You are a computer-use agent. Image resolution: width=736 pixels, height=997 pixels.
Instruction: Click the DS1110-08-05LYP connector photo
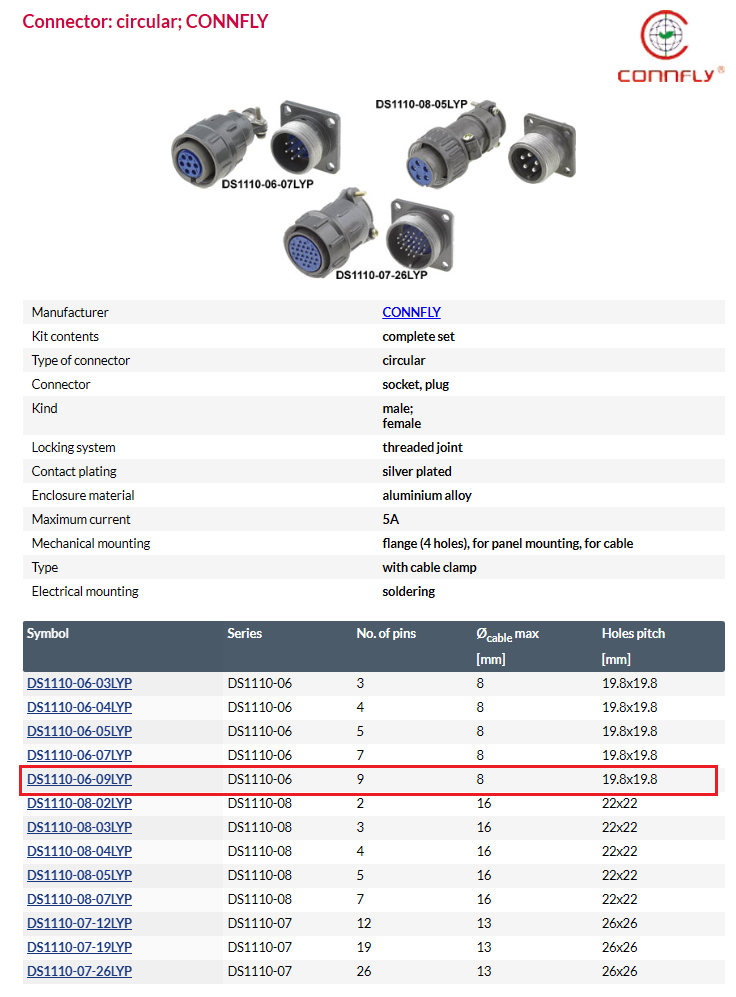tap(491, 144)
